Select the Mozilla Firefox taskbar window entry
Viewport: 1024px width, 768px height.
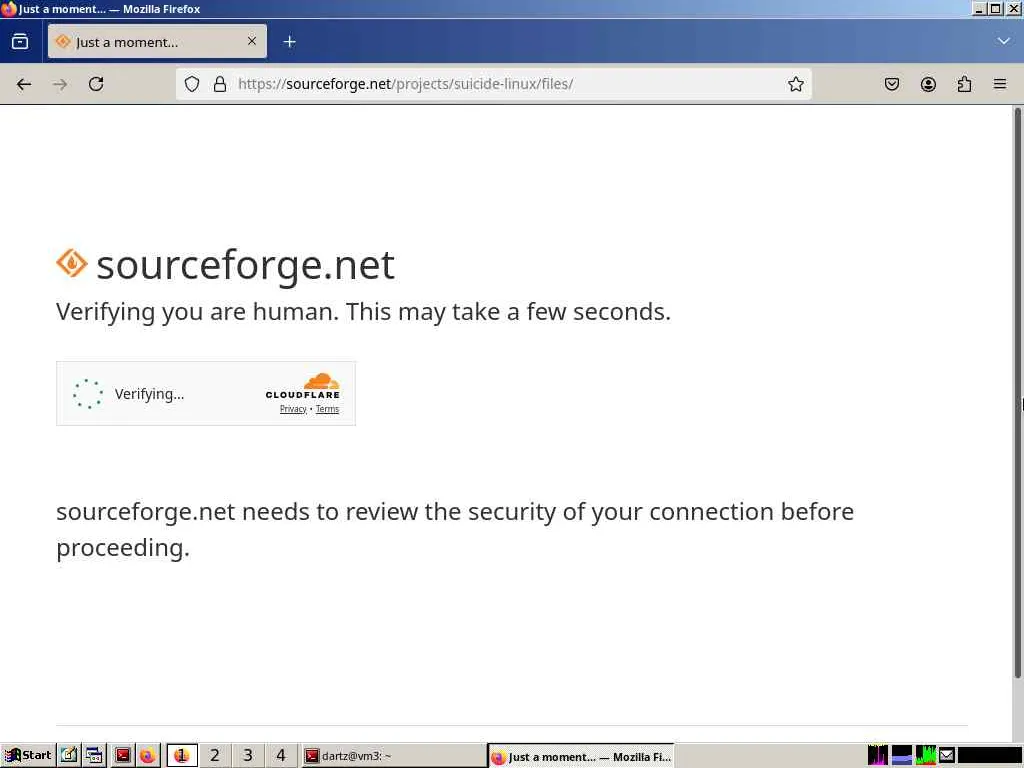(581, 756)
